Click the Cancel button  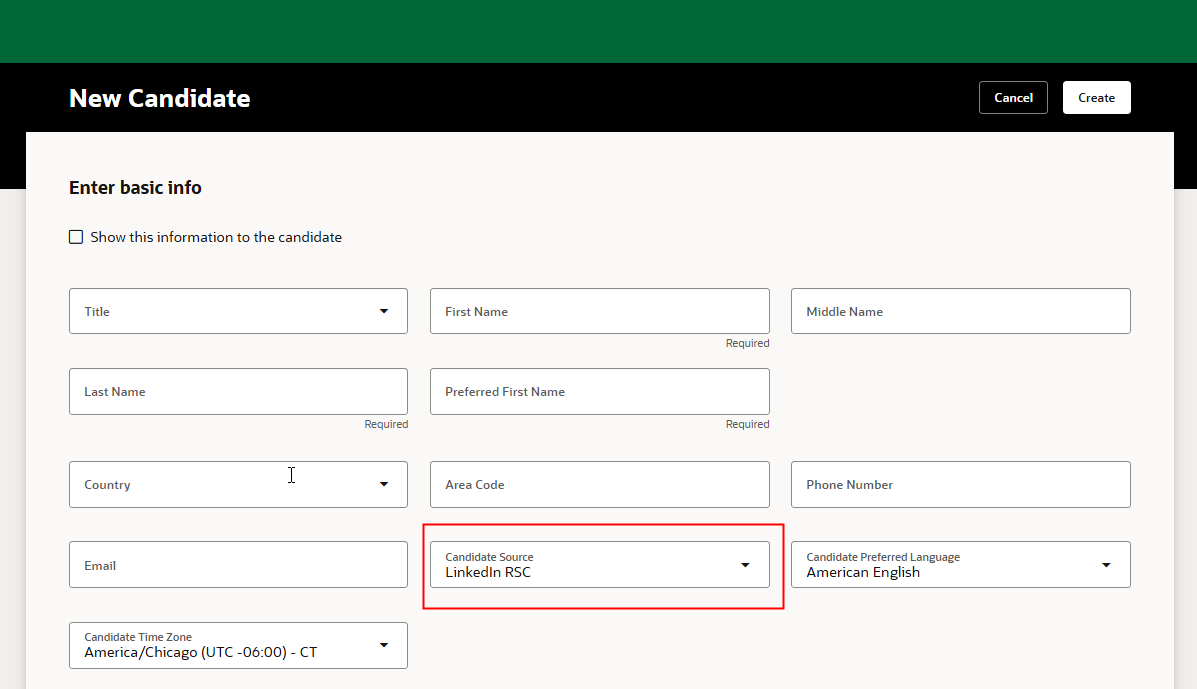tap(1013, 98)
